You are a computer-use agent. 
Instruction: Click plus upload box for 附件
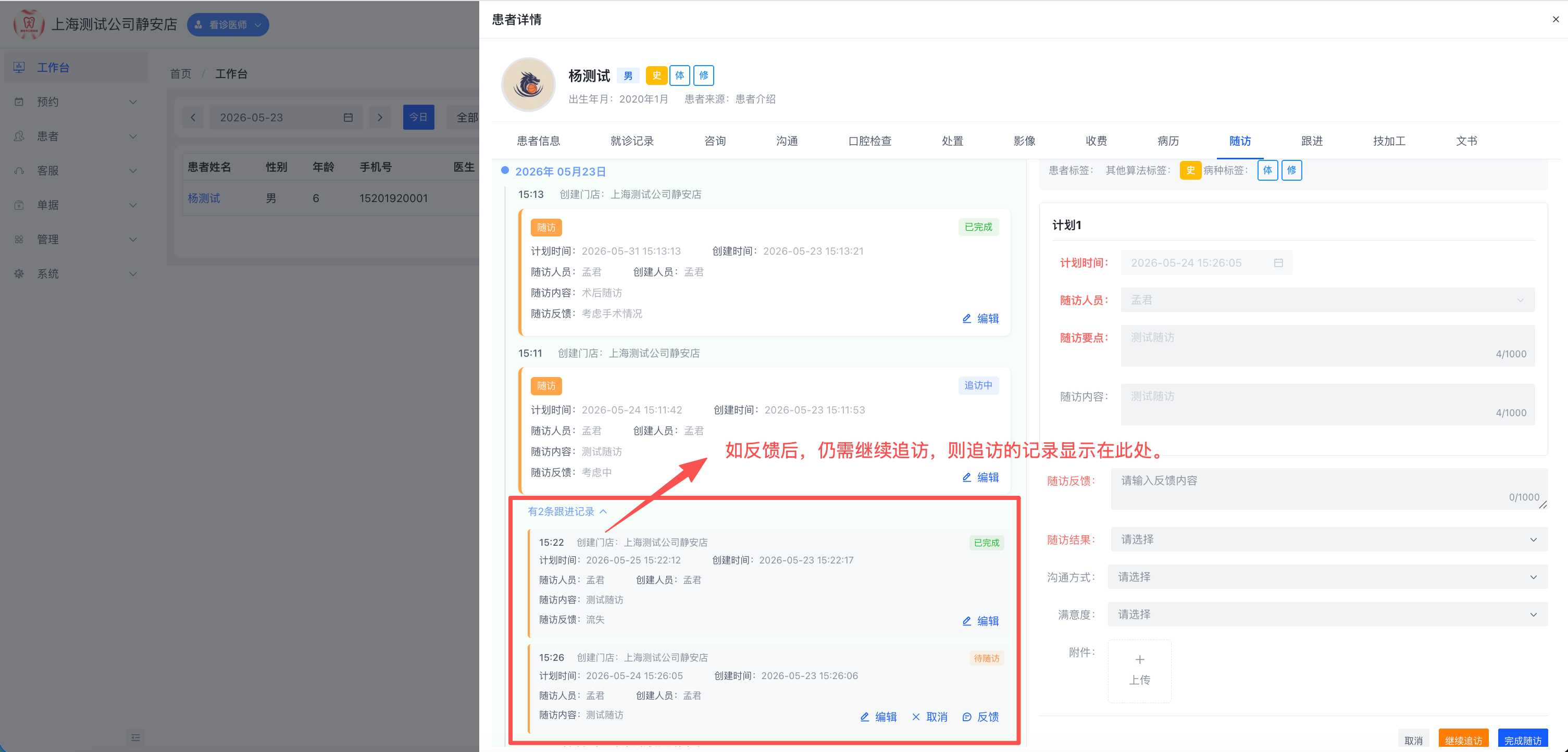click(1139, 670)
